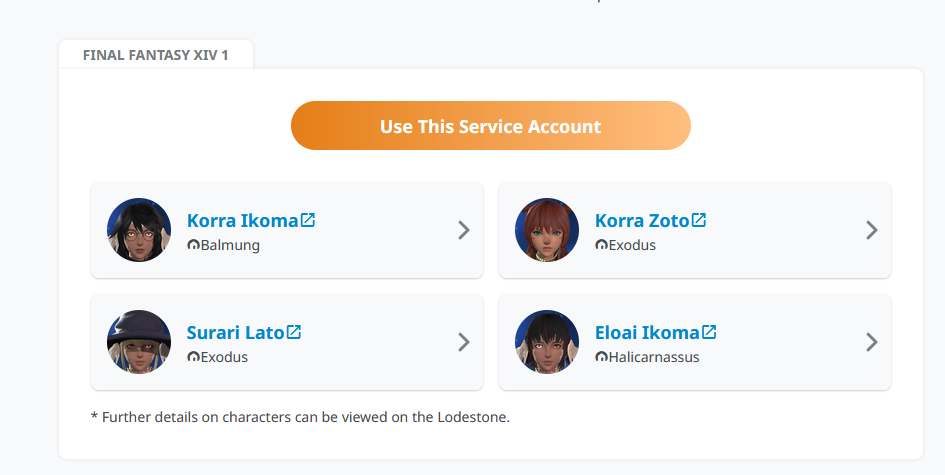
Task: Expand Korra Zoto card via chevron arrow
Action: (x=871, y=230)
